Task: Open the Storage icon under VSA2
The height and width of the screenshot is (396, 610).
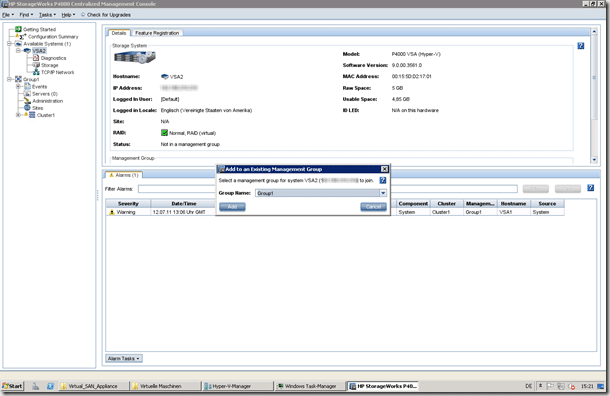Action: [36, 65]
